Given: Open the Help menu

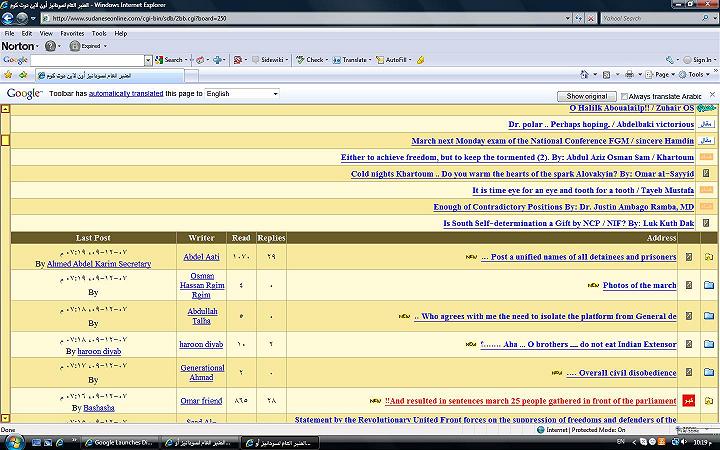Looking at the screenshot, I should click(x=121, y=34).
